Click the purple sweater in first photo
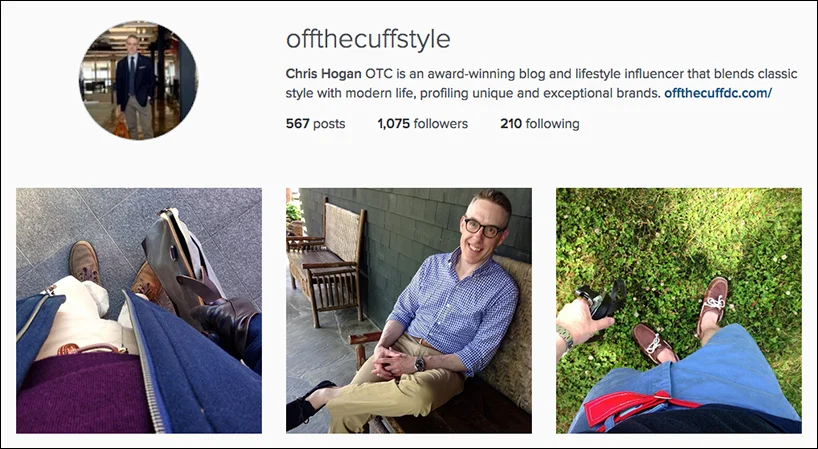This screenshot has height=449, width=818. tap(82, 392)
